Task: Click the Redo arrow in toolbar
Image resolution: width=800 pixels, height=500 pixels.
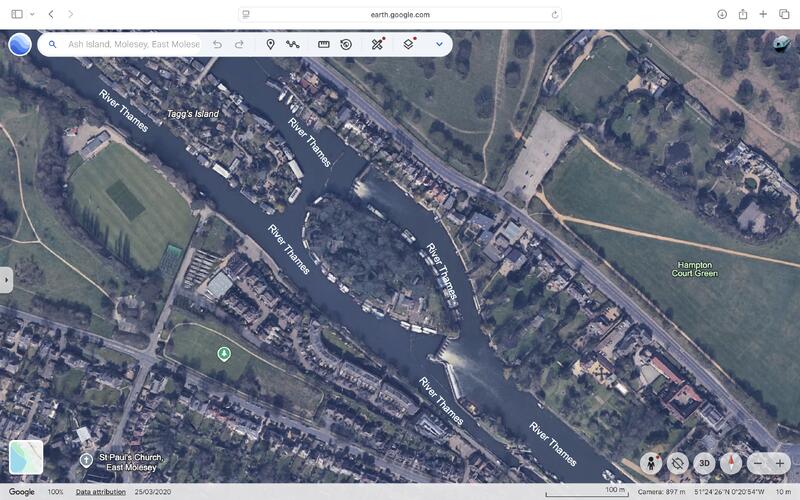Action: coord(239,44)
